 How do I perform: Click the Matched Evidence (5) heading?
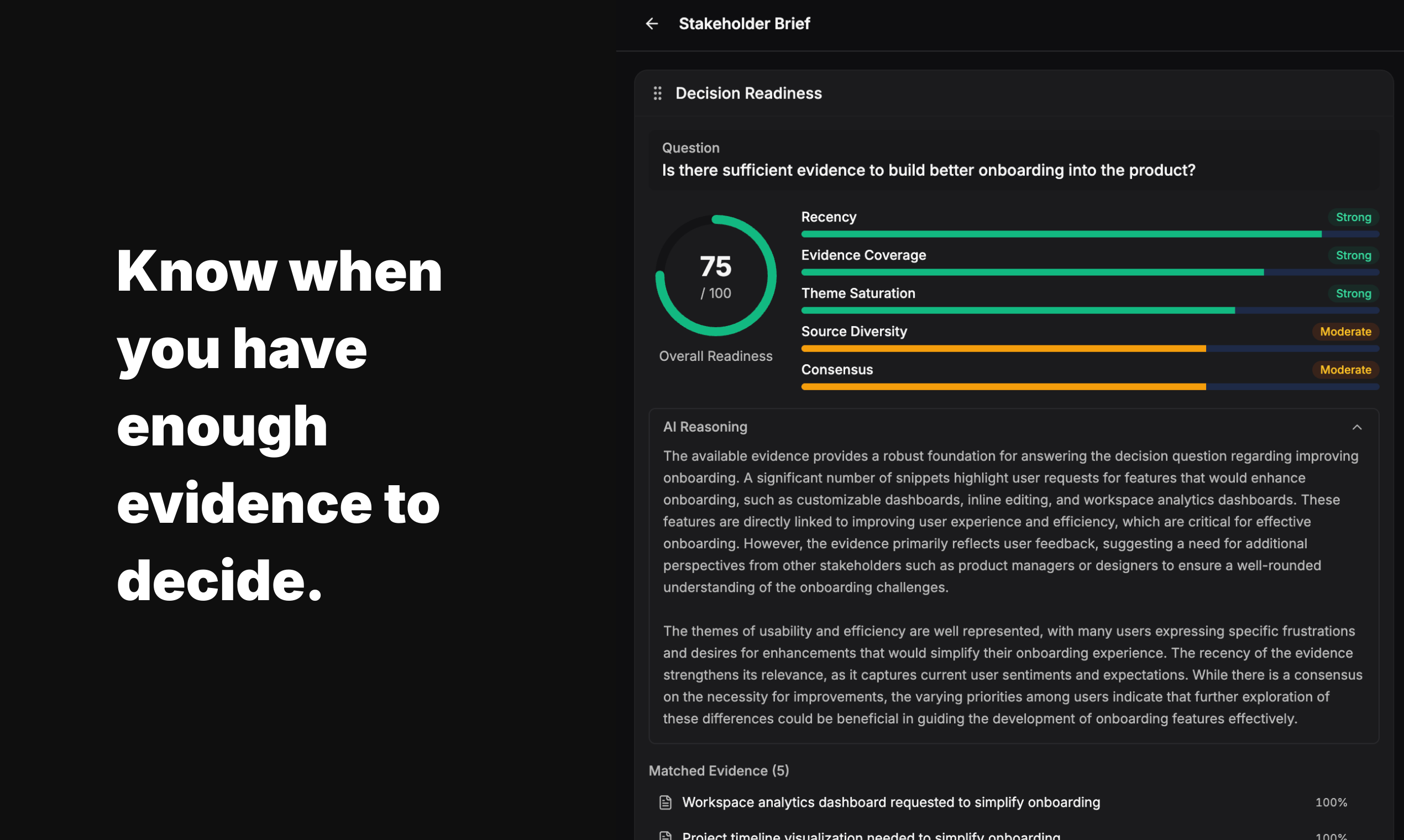point(719,770)
